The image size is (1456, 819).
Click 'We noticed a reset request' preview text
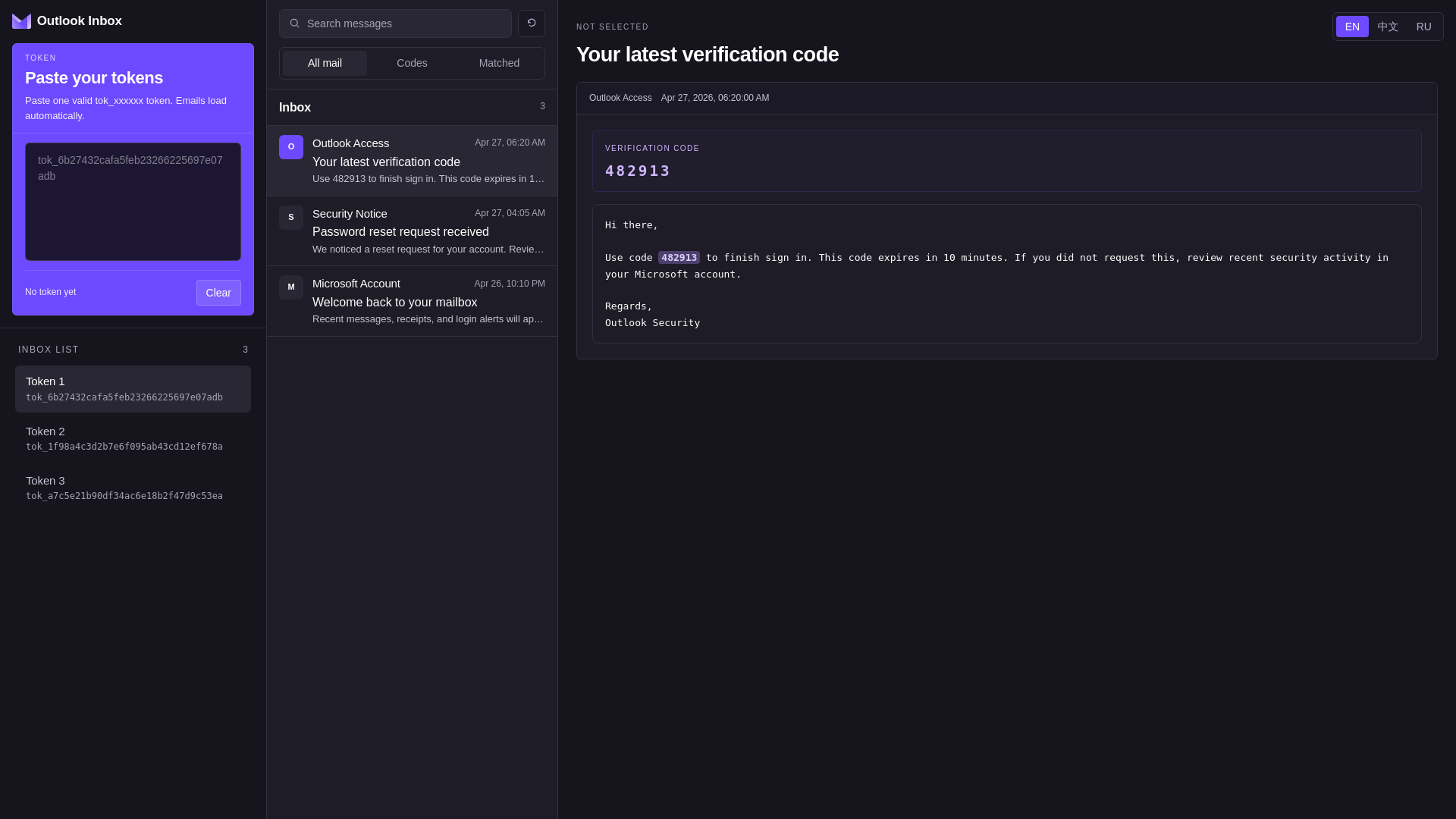pos(428,249)
